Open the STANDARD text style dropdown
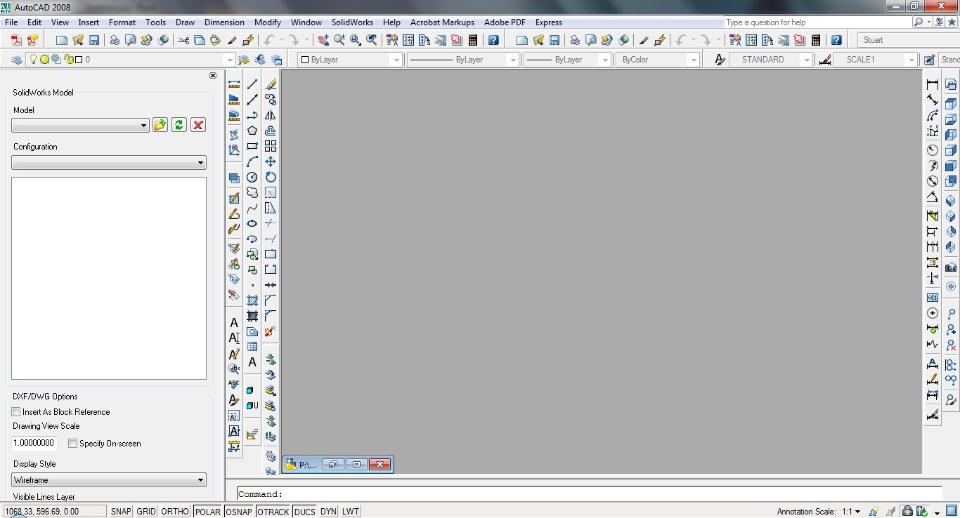 [806, 59]
